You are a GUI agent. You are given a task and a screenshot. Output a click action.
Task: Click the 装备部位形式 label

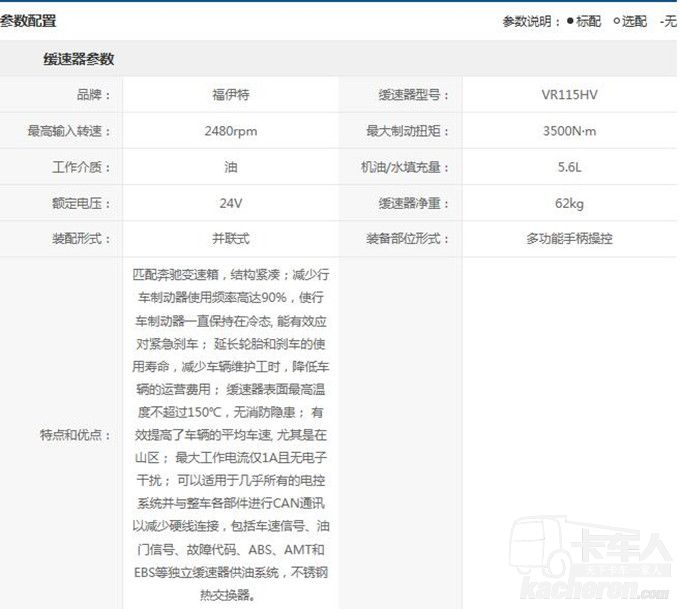[x=407, y=239]
